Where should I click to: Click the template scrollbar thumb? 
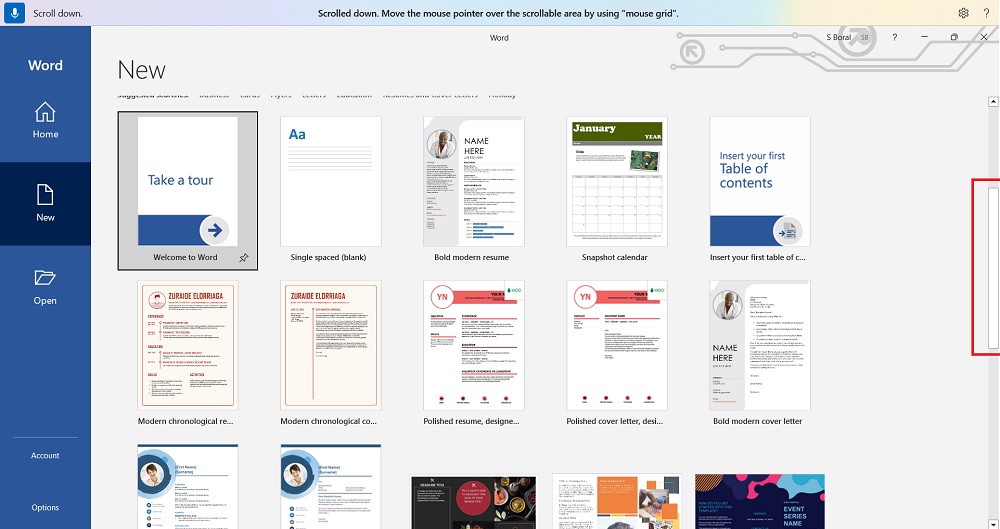pyautogui.click(x=993, y=268)
